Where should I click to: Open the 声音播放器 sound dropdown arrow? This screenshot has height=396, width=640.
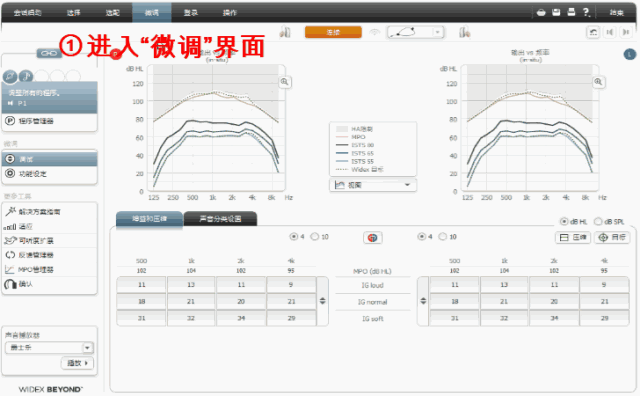(87, 348)
